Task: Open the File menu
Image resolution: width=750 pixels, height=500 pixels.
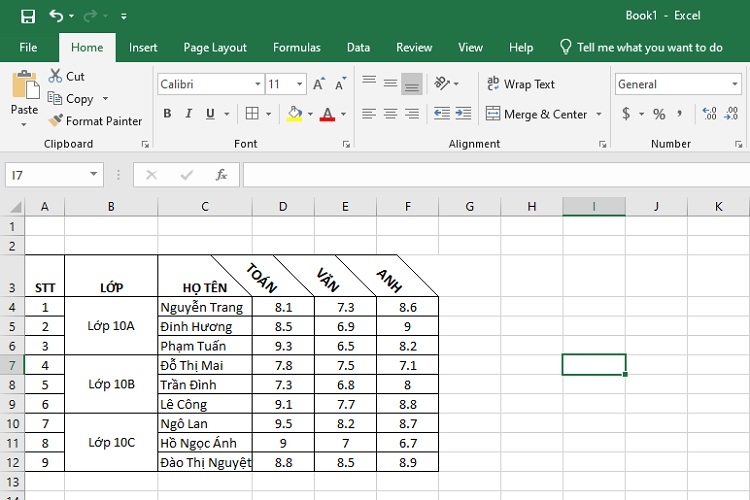Action: (28, 47)
